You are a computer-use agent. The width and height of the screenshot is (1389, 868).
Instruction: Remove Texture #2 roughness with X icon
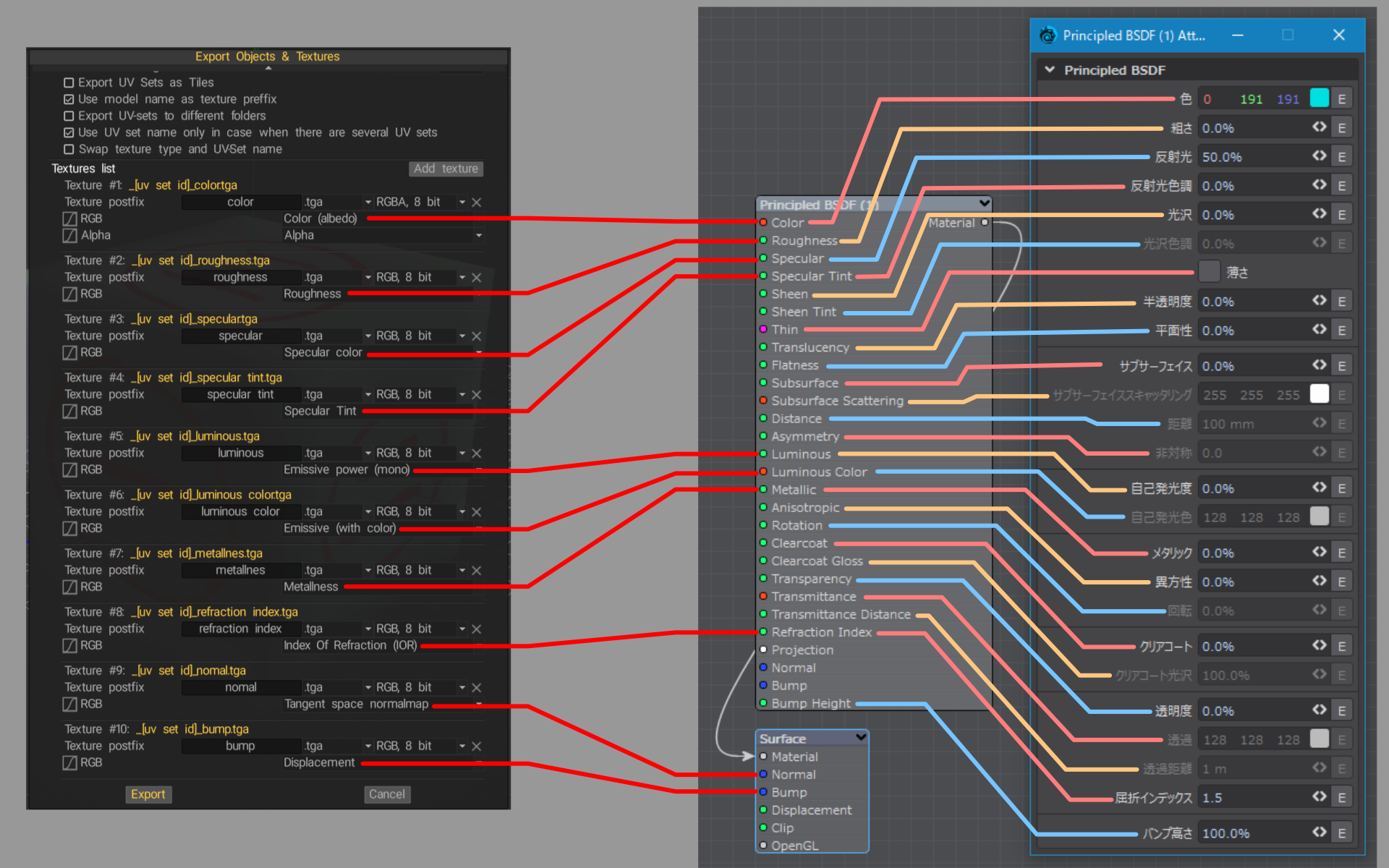(476, 278)
